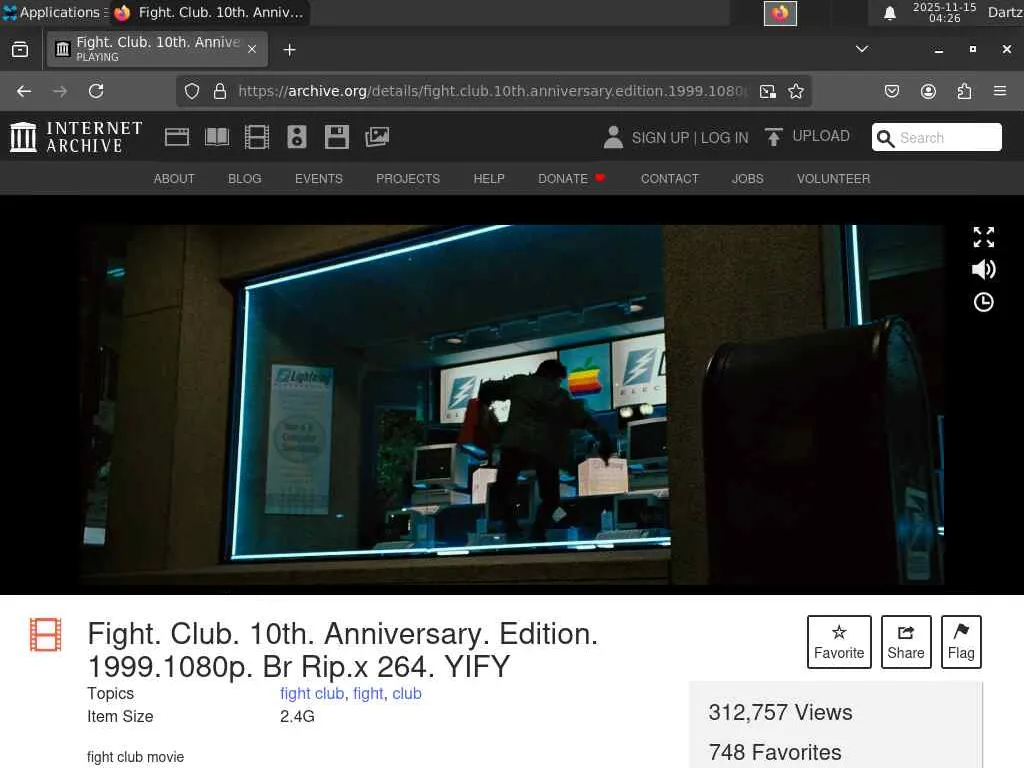
Task: Click the playing video frame
Action: click(512, 404)
